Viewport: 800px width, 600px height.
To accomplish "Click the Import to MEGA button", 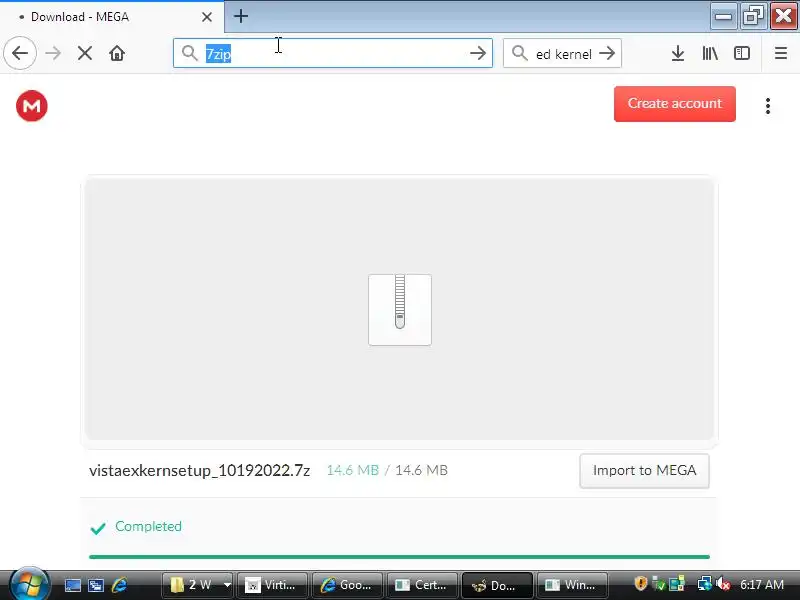I will coord(644,470).
